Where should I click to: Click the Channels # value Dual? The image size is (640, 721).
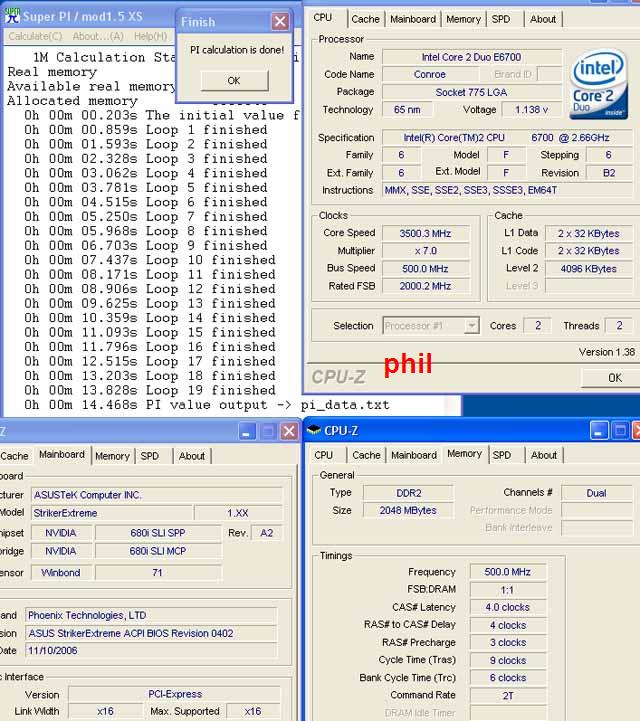click(x=597, y=493)
